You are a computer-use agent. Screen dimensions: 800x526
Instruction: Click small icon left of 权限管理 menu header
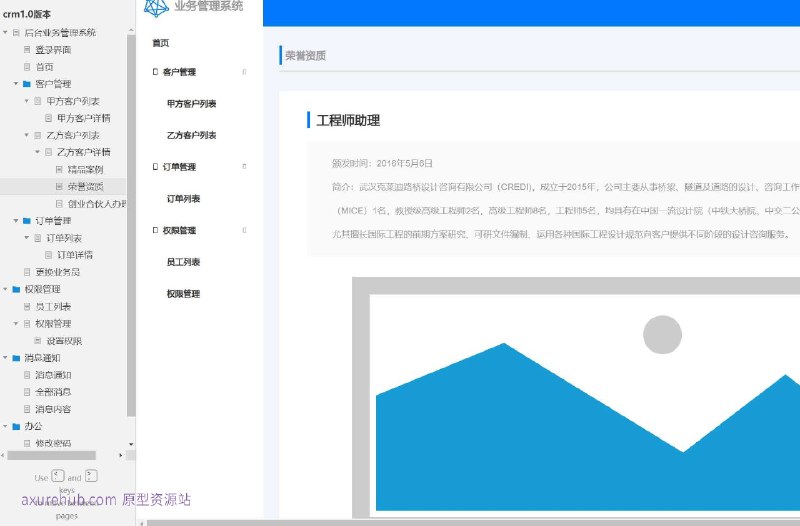click(155, 230)
